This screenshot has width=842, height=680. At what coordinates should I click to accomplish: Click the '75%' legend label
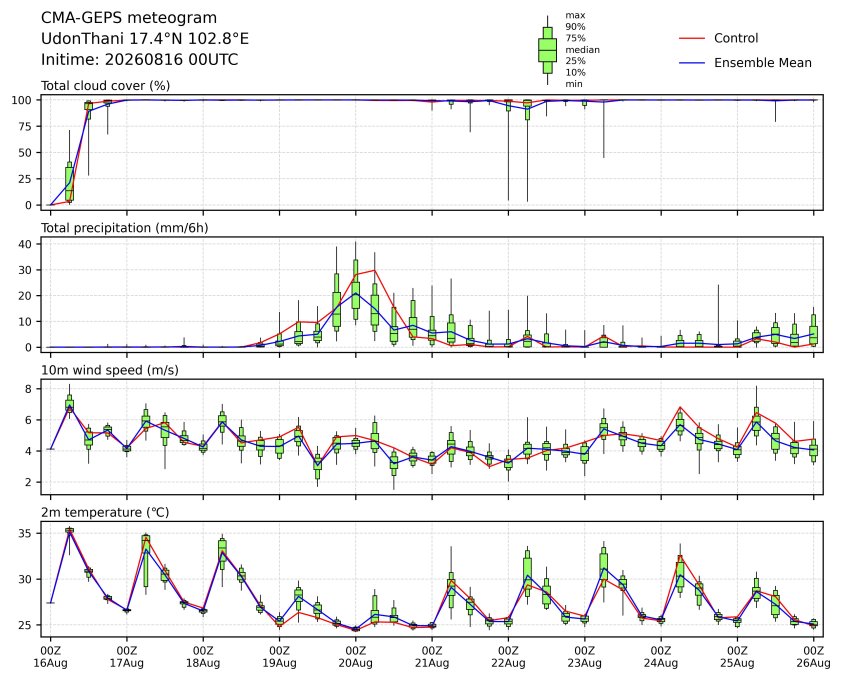pyautogui.click(x=575, y=38)
